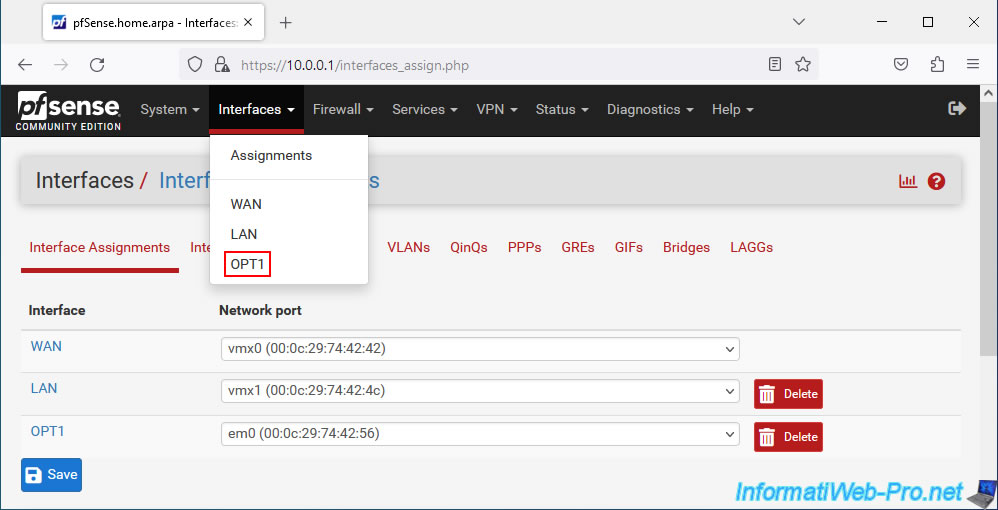Go back to the previous page
This screenshot has width=998, height=510.
25,64
